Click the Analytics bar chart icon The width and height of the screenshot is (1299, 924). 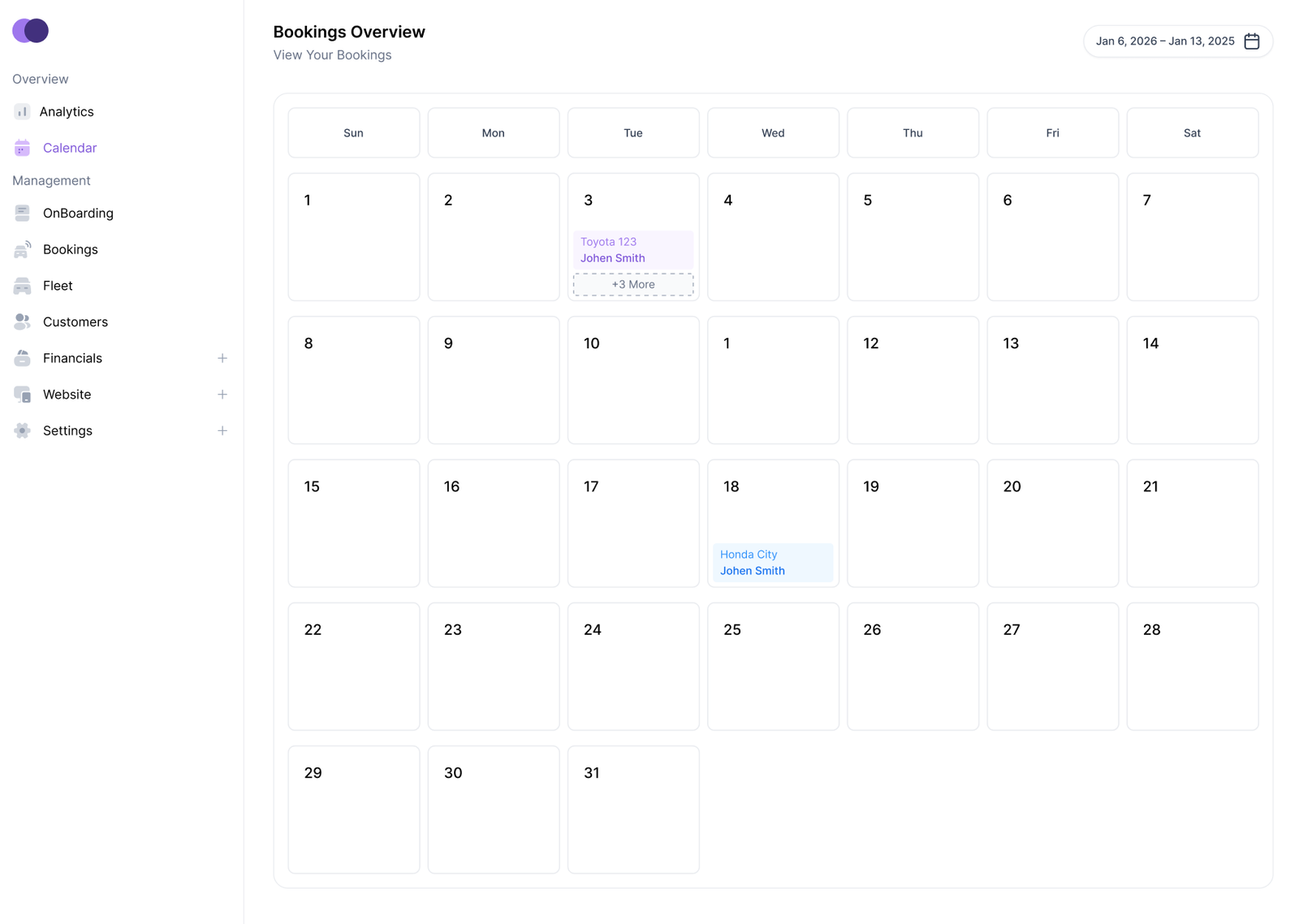[22, 112]
